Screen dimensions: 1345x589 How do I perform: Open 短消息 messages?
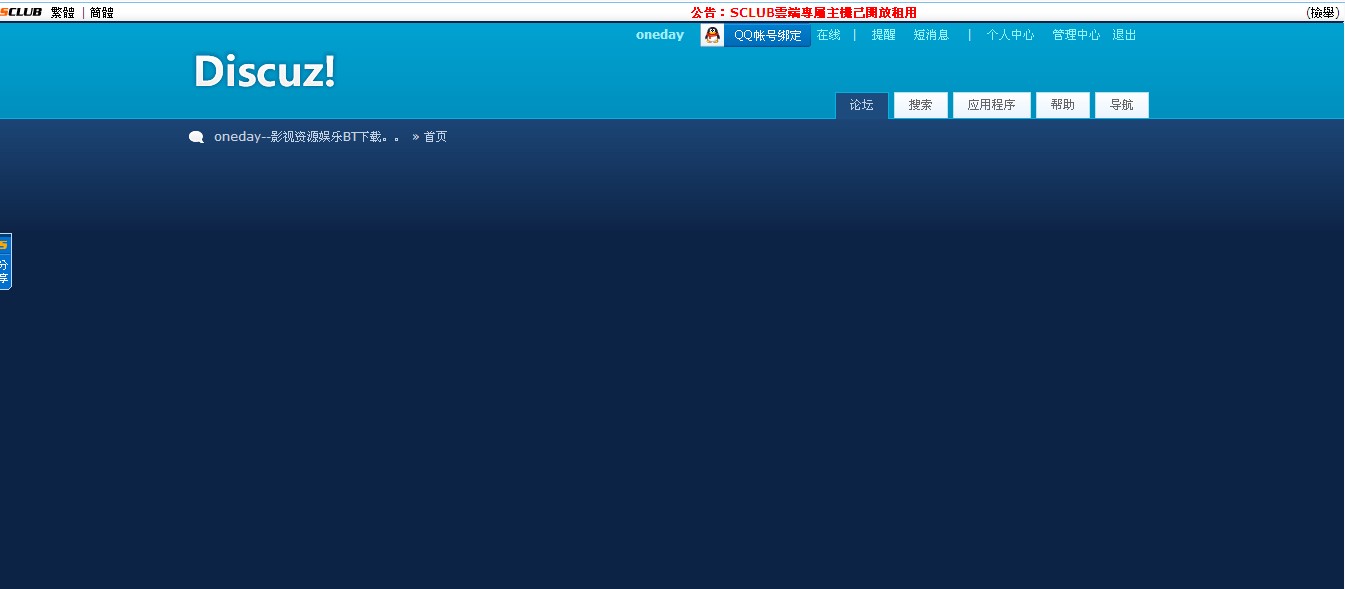click(x=931, y=35)
